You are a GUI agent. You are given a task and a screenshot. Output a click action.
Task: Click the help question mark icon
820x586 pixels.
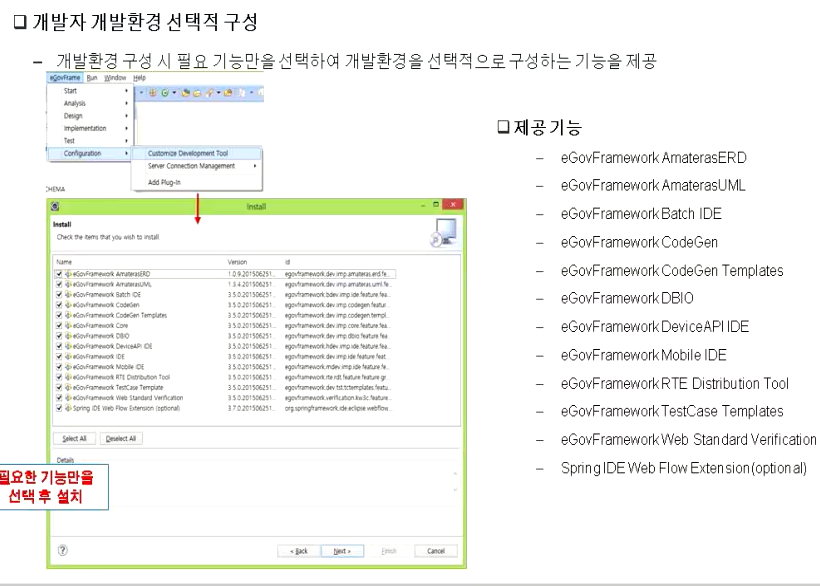coord(63,550)
